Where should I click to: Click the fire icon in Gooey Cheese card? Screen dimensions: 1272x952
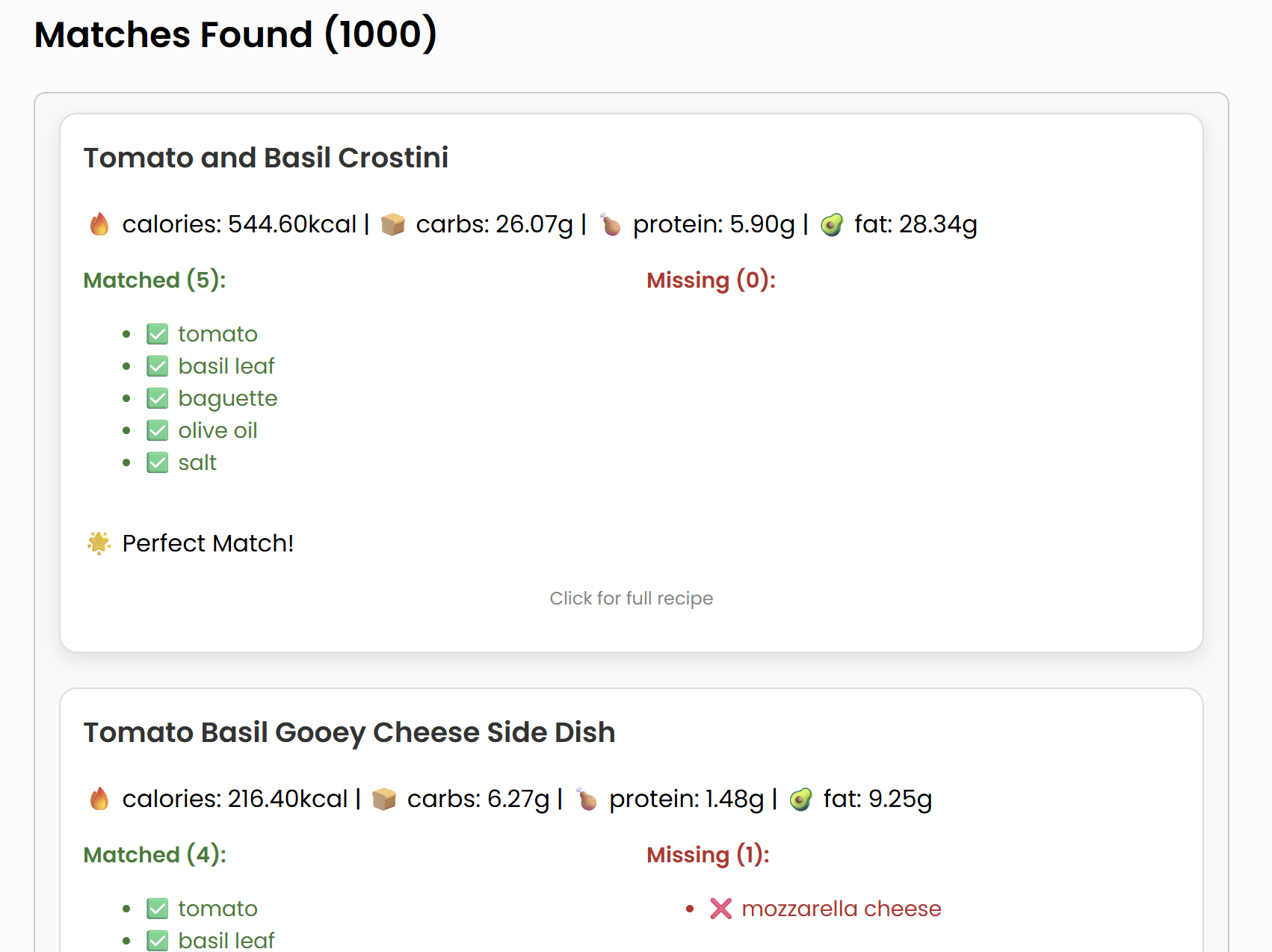[99, 799]
